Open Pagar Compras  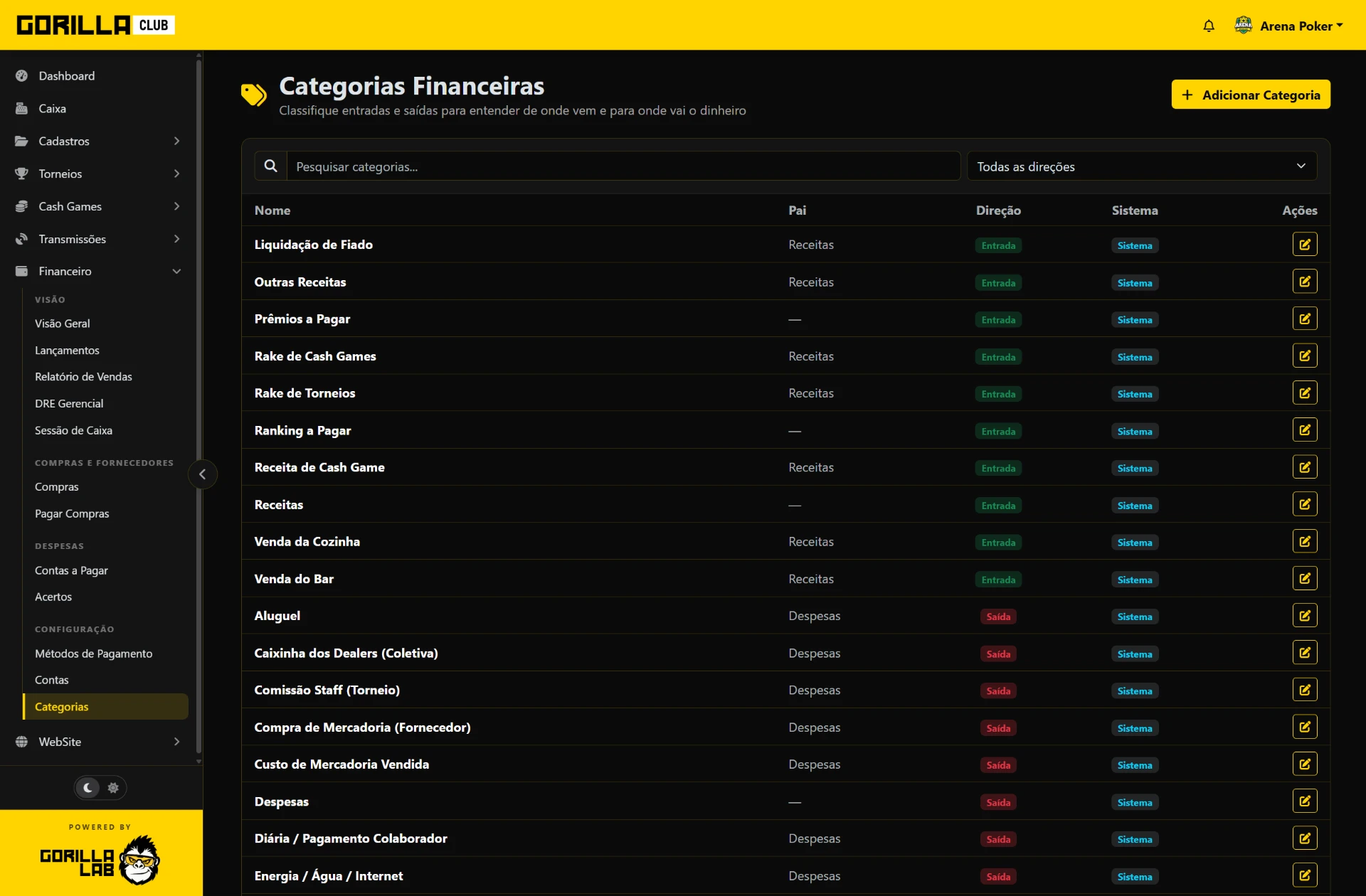[x=72, y=513]
